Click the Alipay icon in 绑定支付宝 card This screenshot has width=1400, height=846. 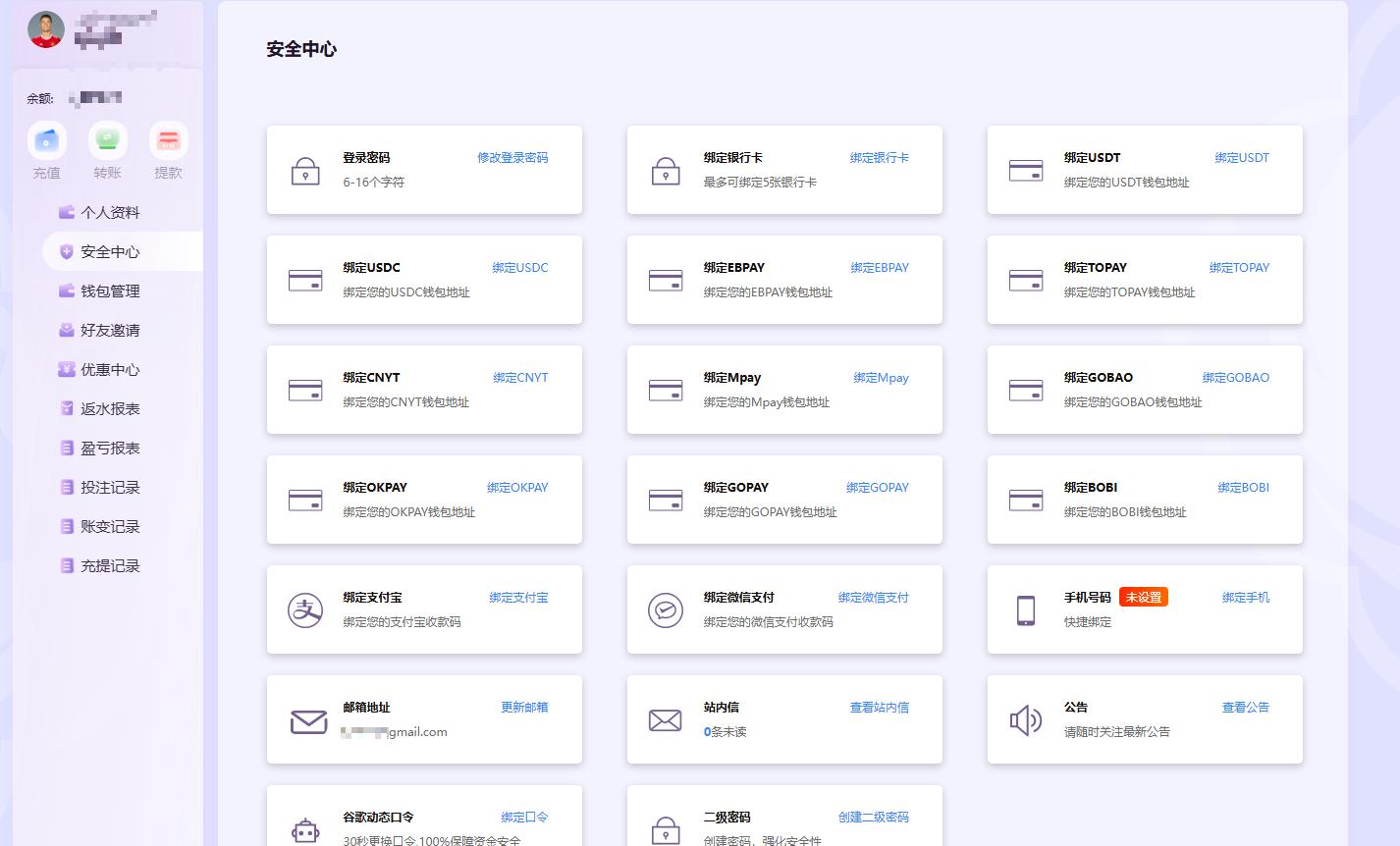305,609
